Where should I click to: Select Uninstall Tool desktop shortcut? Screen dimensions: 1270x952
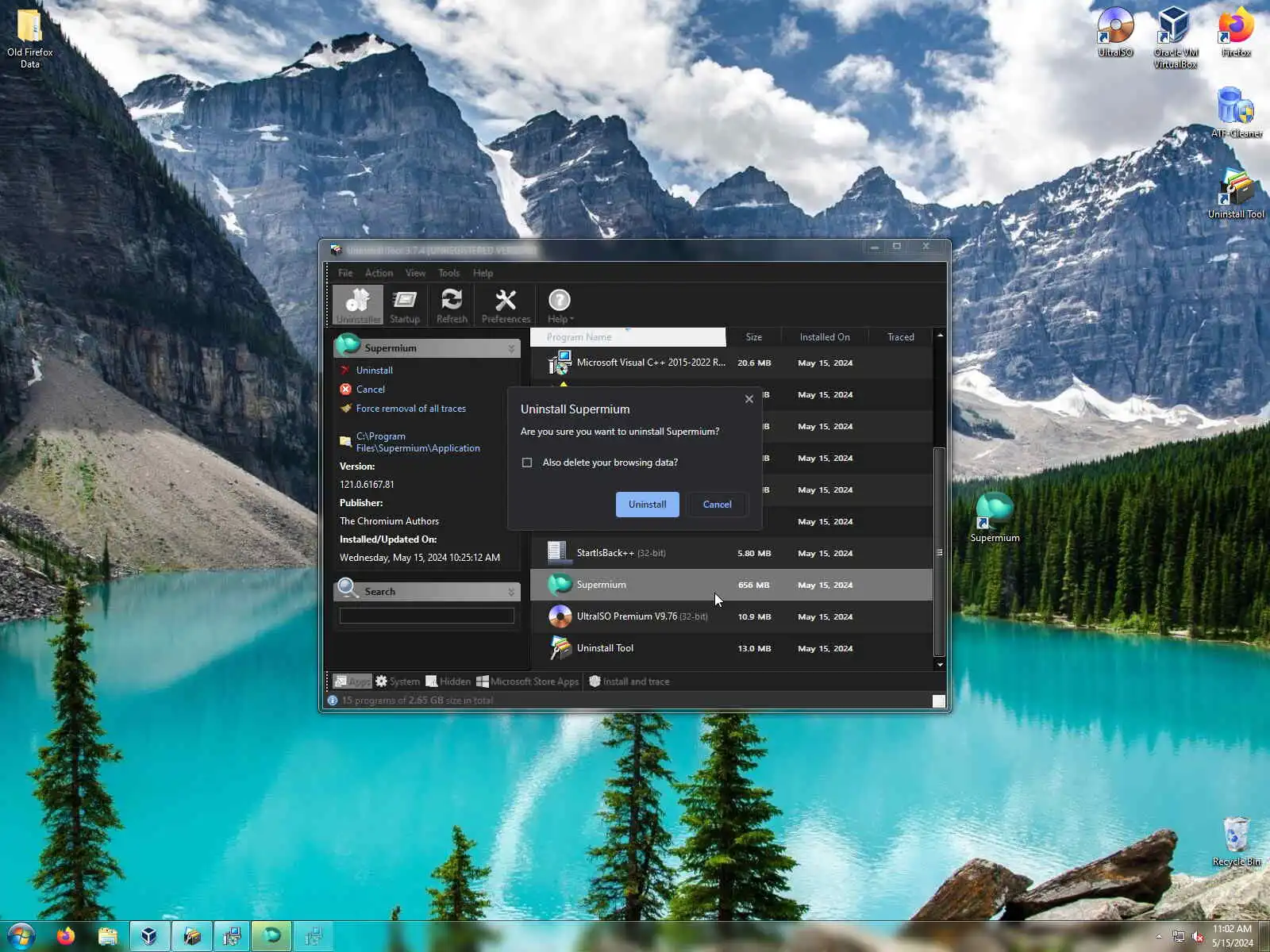pos(1236,194)
